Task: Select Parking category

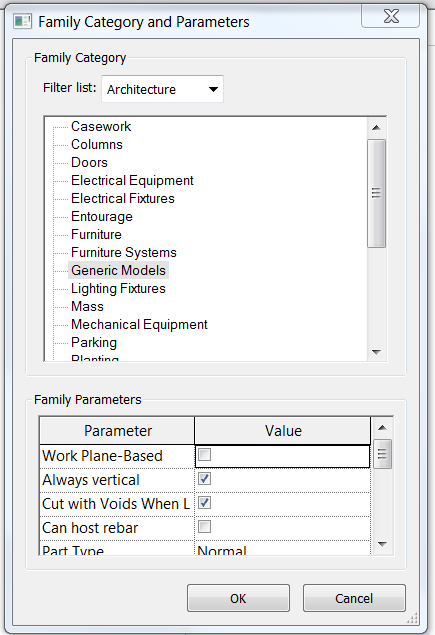Action: point(94,343)
